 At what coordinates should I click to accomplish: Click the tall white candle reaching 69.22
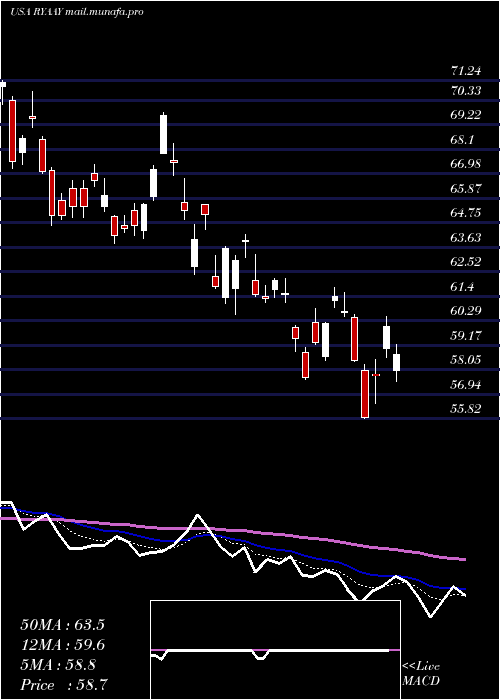163,134
